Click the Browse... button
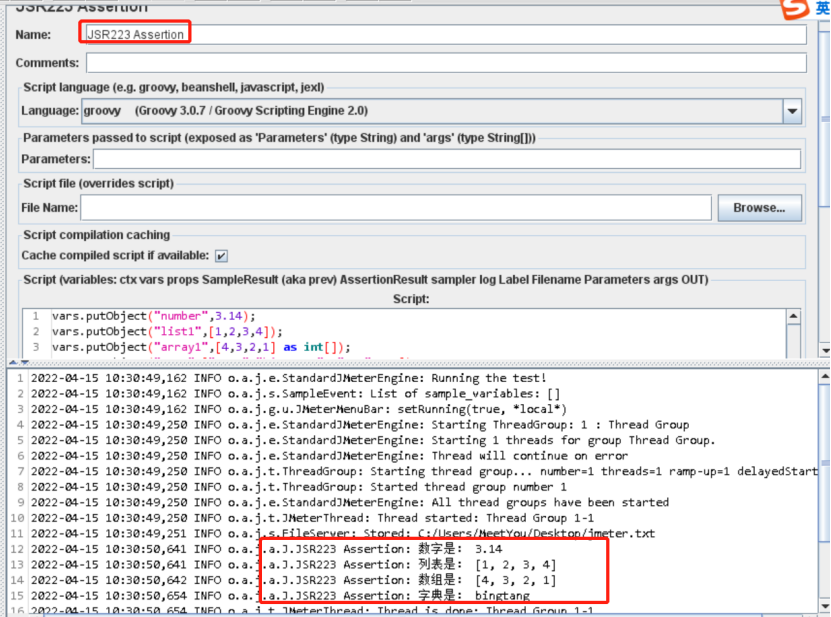This screenshot has height=617, width=831. coord(759,208)
